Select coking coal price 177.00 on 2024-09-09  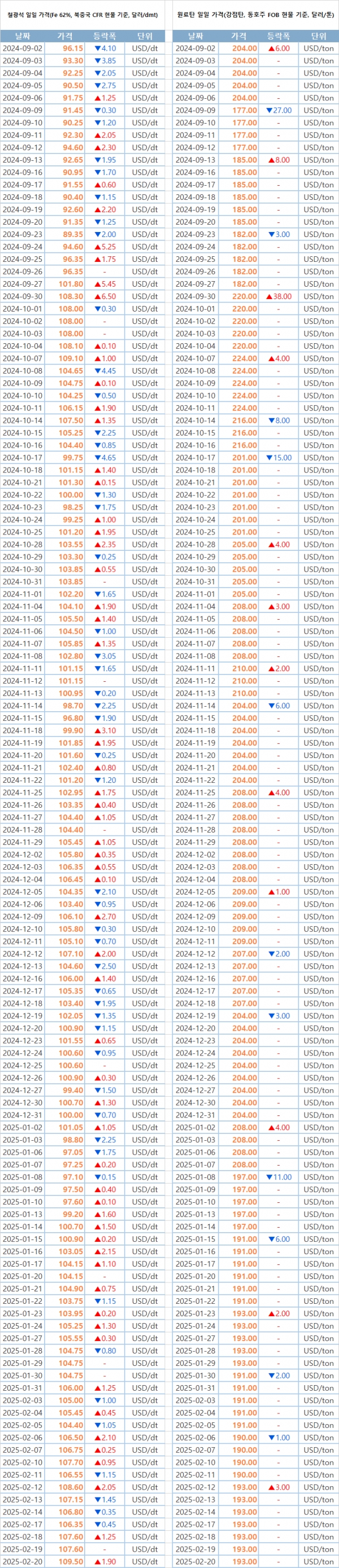click(x=245, y=111)
